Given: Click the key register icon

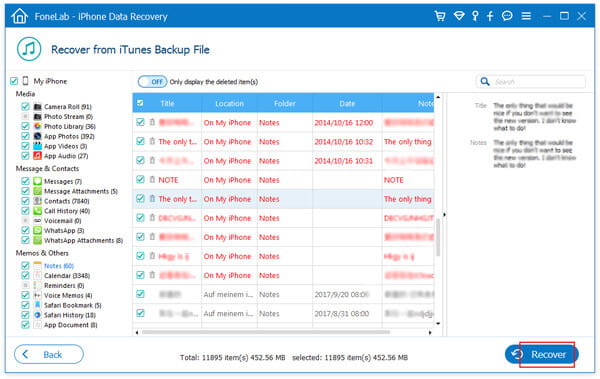Looking at the screenshot, I should click(x=475, y=16).
